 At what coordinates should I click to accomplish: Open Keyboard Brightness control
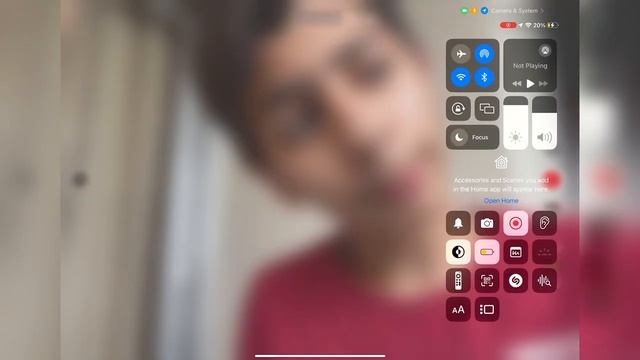[544, 252]
